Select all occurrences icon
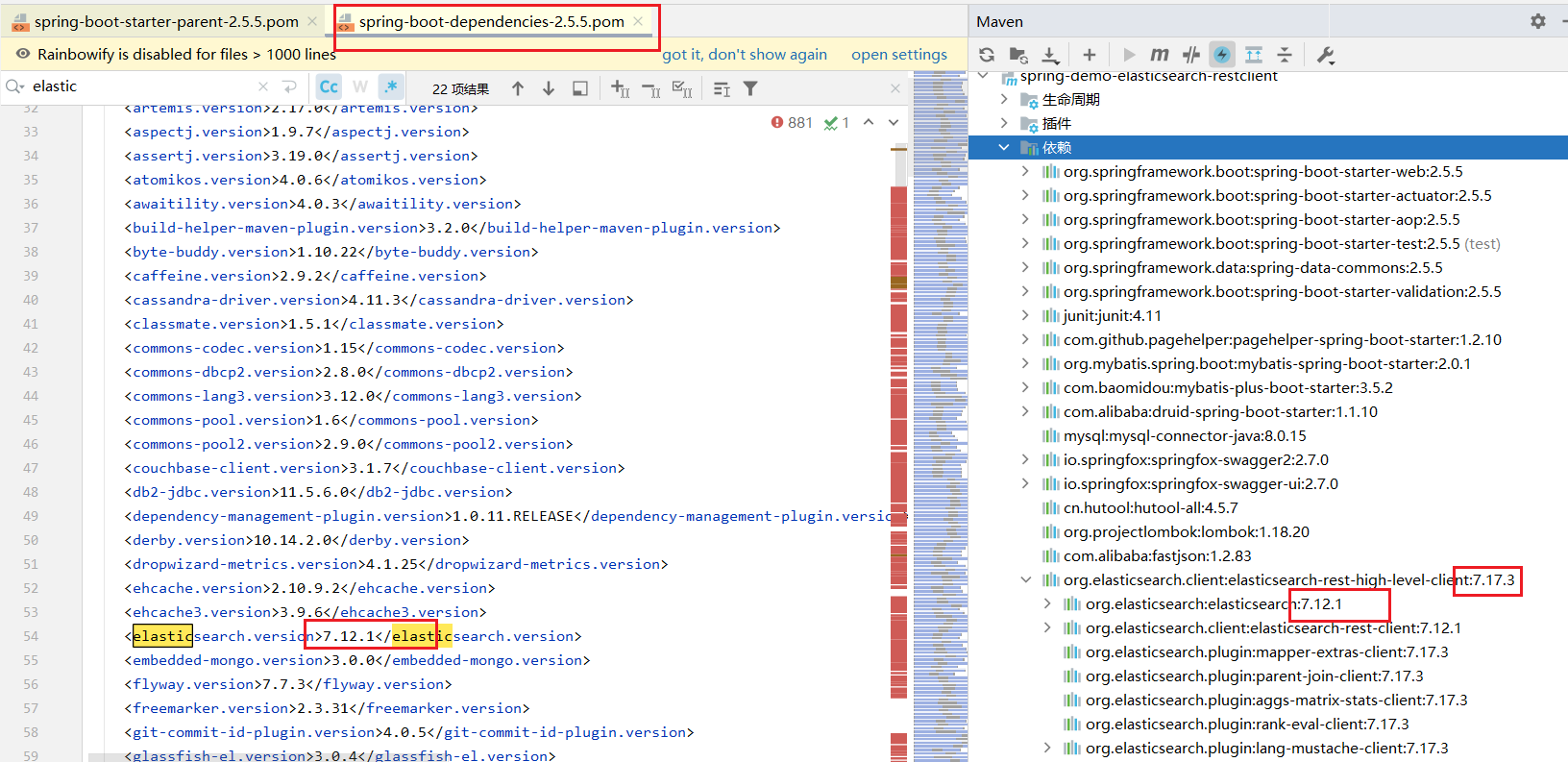Viewport: 1568px width, 762px height. 682,88
